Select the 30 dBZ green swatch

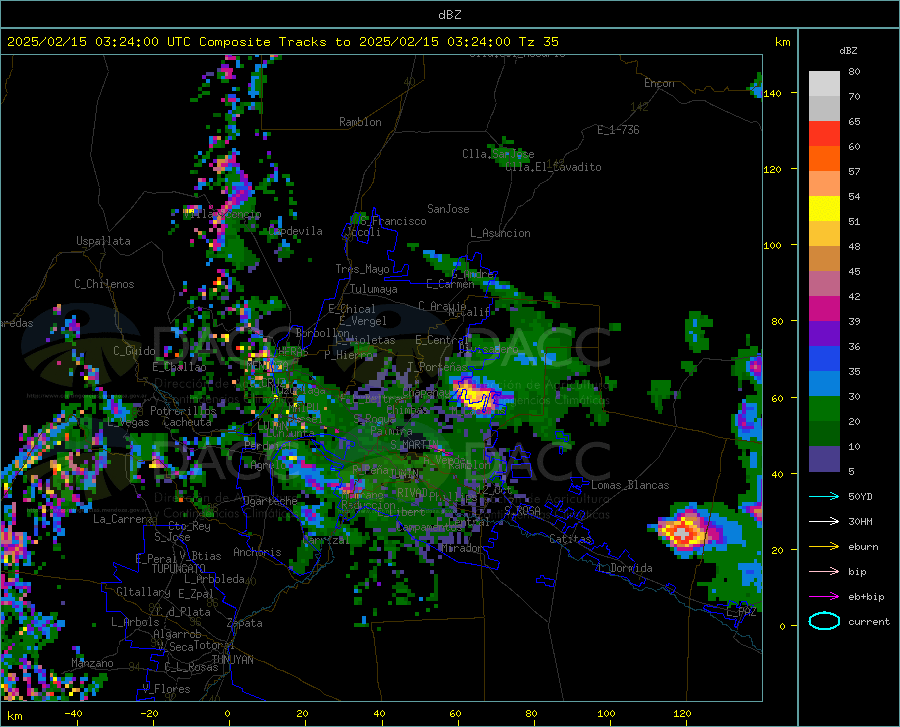[824, 409]
